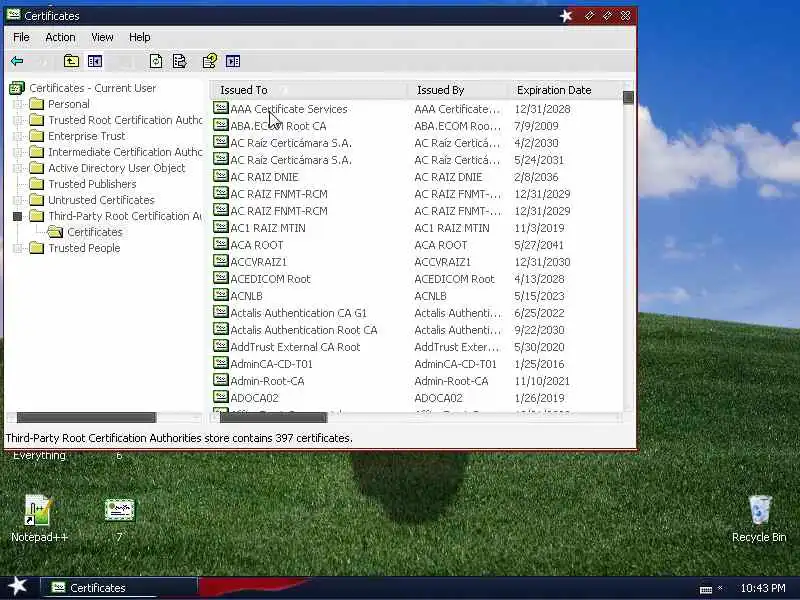Click the keyboard icon in system tray
The width and height of the screenshot is (800, 600).
(706, 589)
